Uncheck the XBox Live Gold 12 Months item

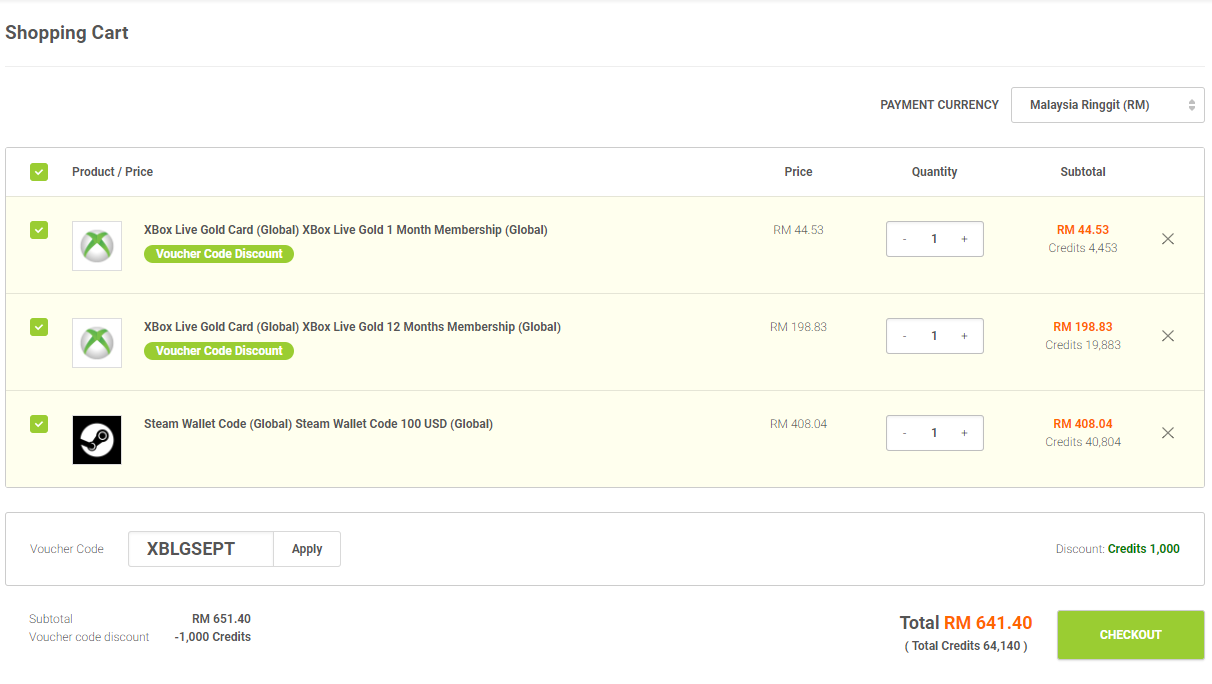coord(39,327)
